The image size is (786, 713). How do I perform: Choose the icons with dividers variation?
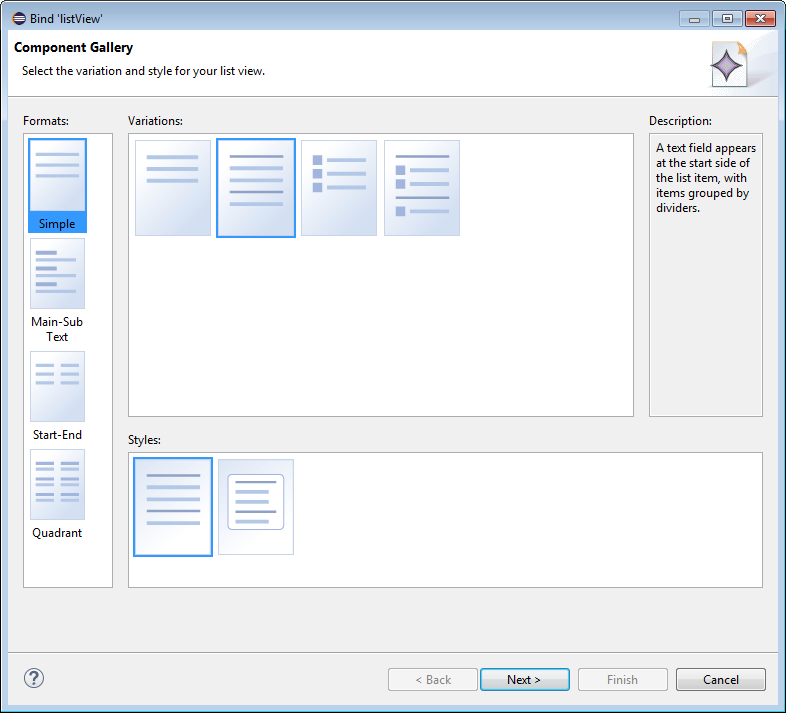click(422, 188)
